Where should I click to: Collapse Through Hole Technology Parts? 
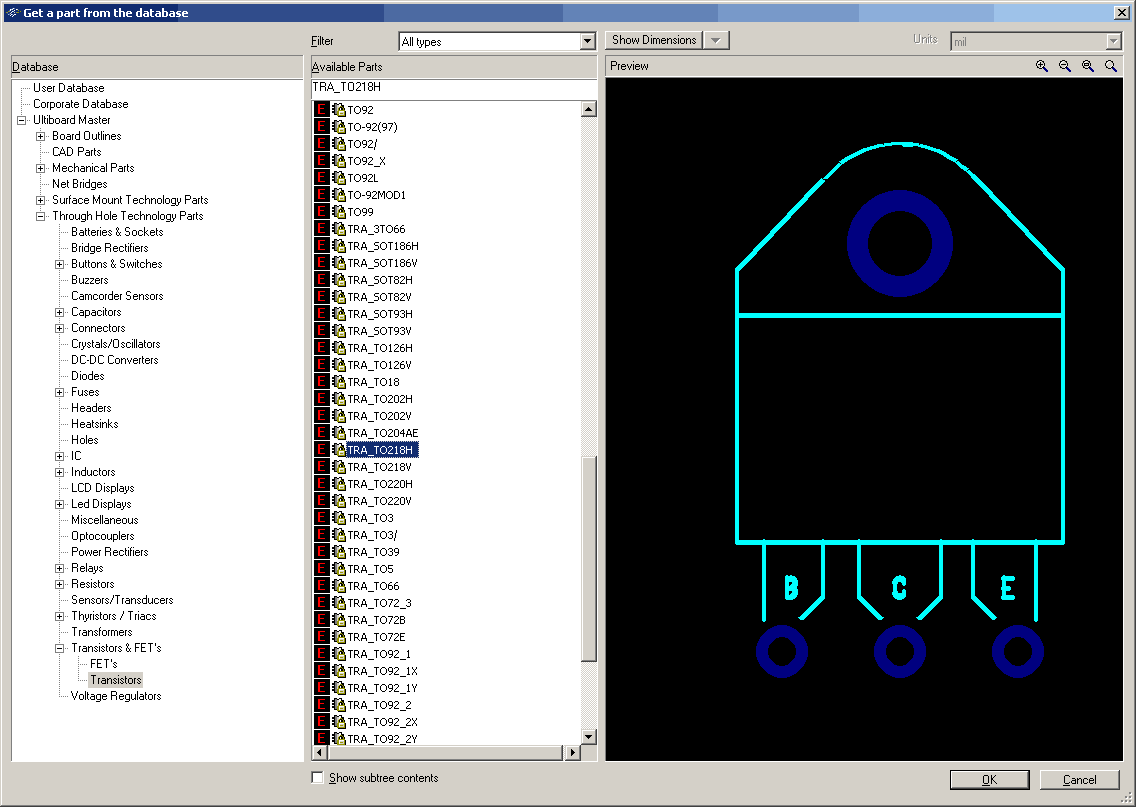(41, 216)
